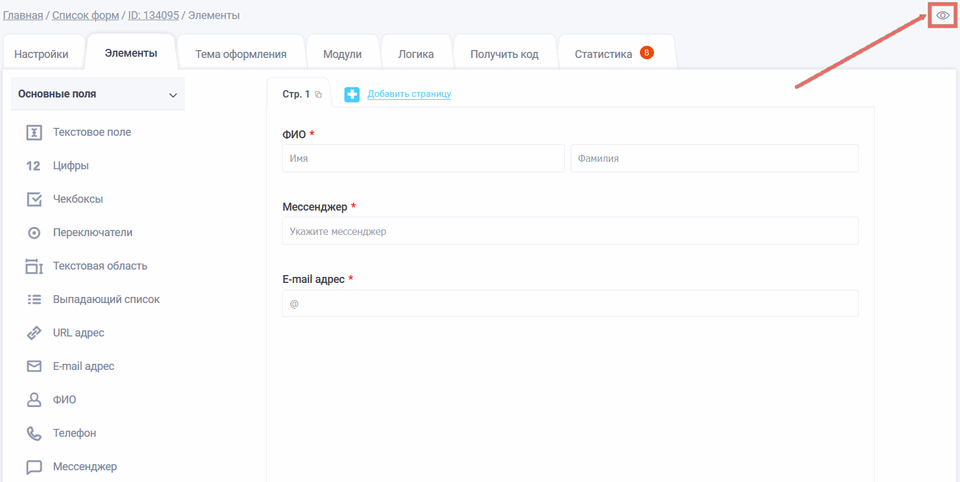Select the Text field element icon

point(34,132)
